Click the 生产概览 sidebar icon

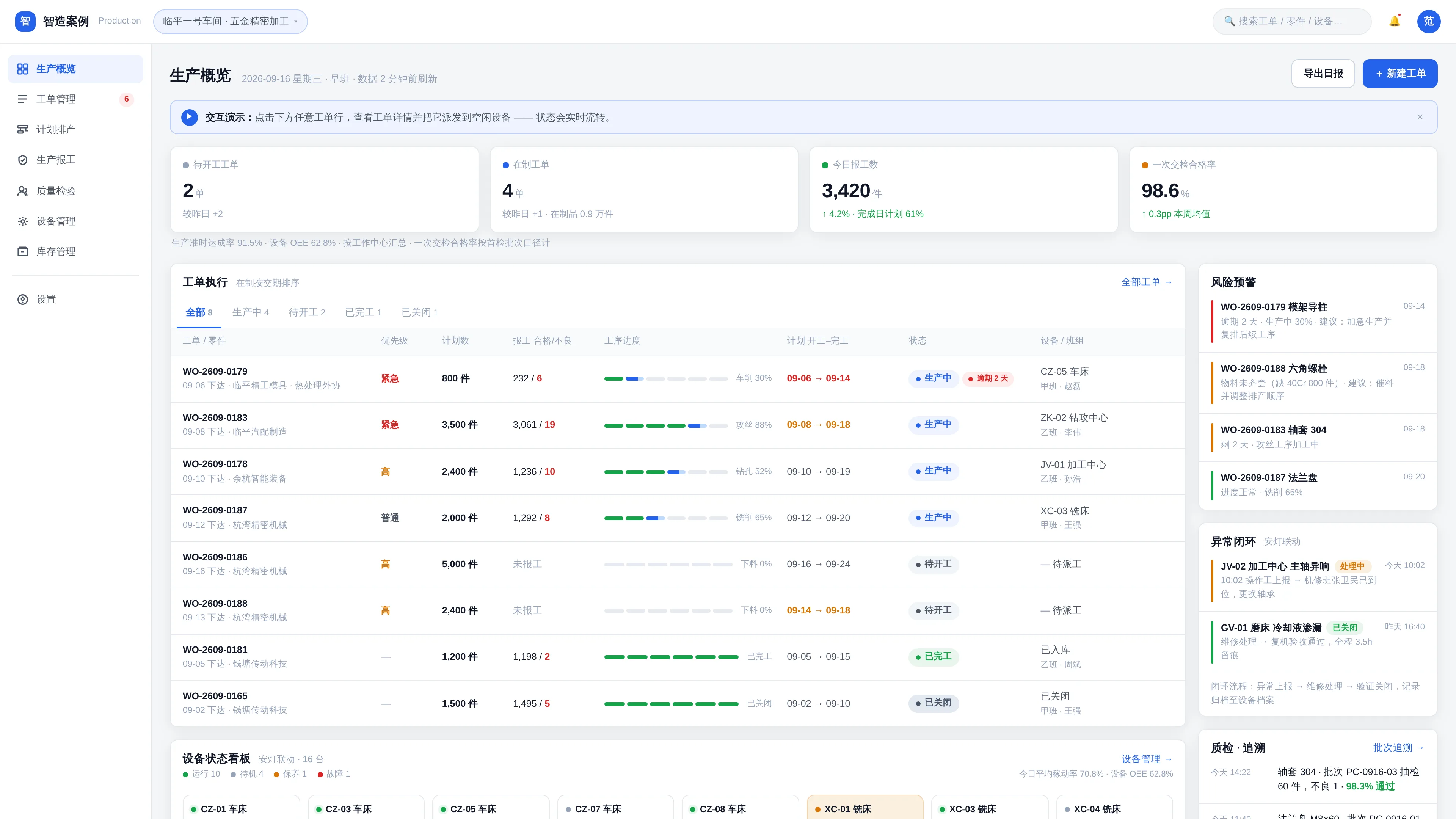(23, 69)
